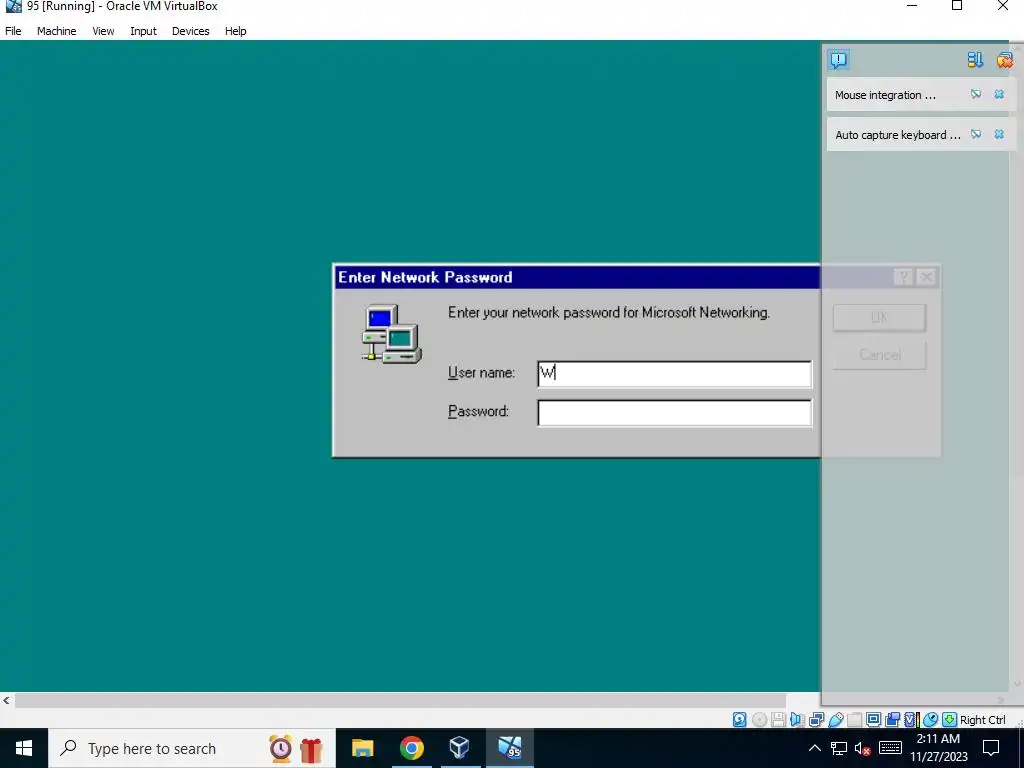Click the search highlights clock and gift icon
The height and width of the screenshot is (768, 1024).
296,748
